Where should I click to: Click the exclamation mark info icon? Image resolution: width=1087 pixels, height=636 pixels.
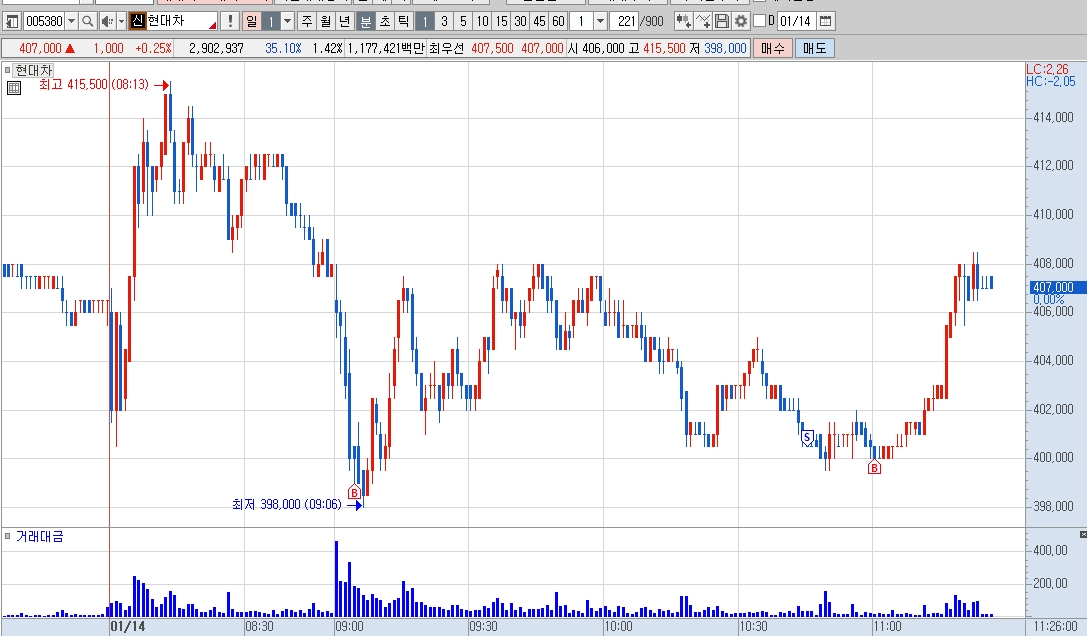coord(229,22)
